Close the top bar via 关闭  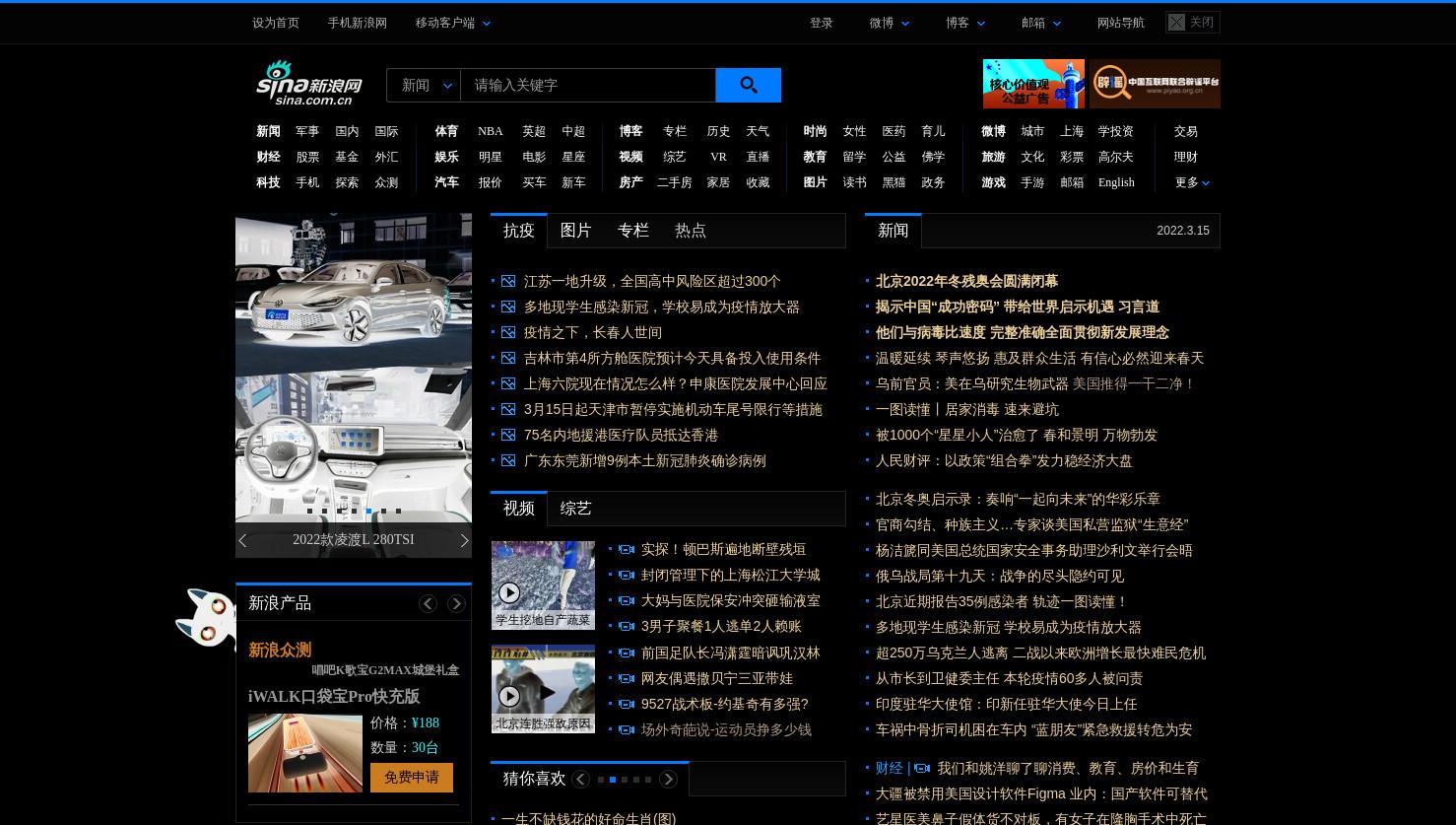click(1192, 23)
